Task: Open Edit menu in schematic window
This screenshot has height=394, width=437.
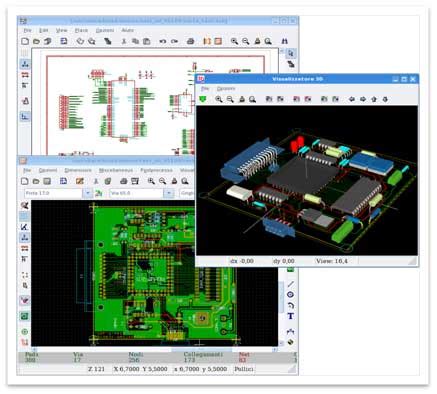Action: click(x=44, y=30)
